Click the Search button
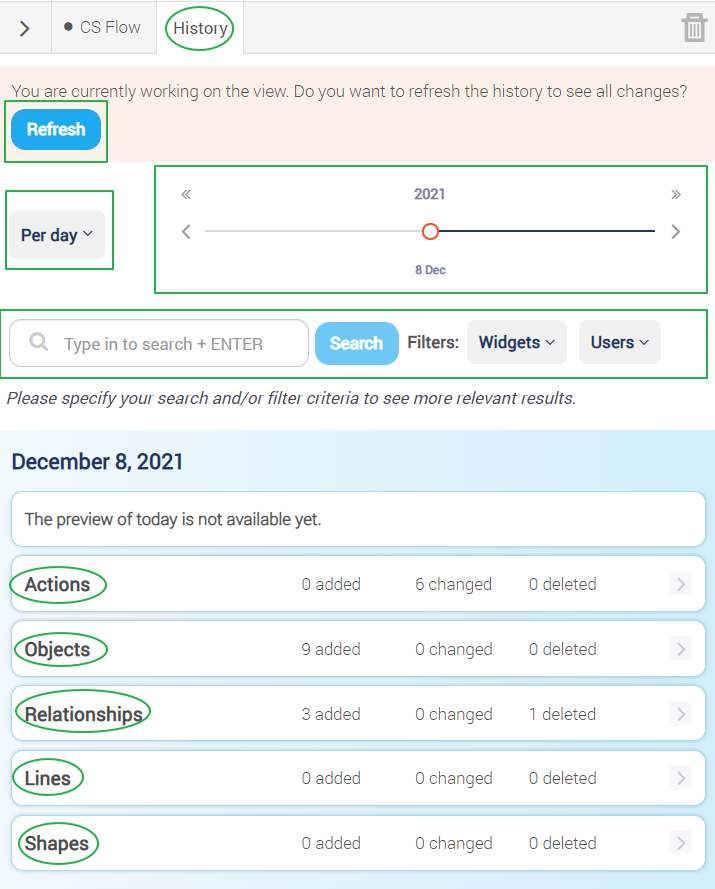715x889 pixels. point(357,343)
